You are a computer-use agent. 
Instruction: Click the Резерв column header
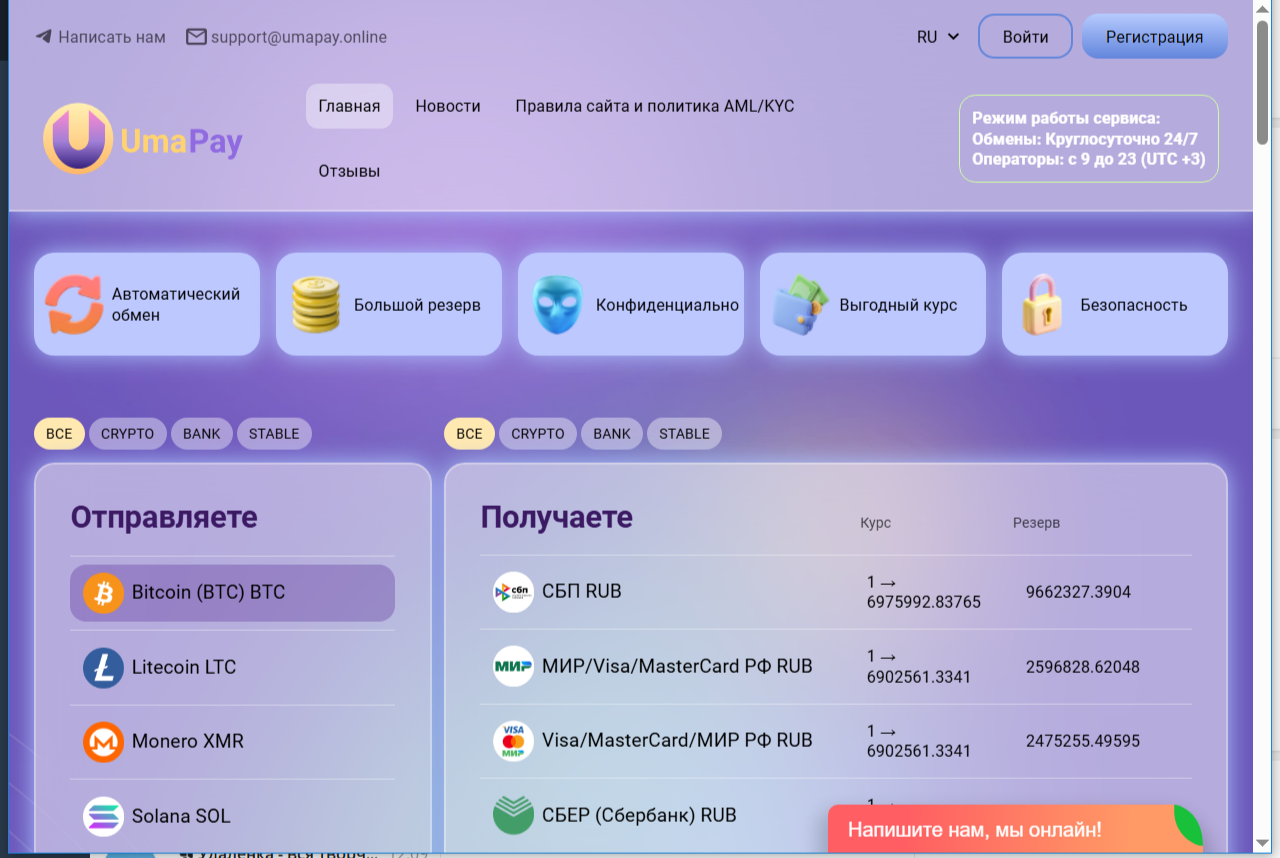[1036, 523]
